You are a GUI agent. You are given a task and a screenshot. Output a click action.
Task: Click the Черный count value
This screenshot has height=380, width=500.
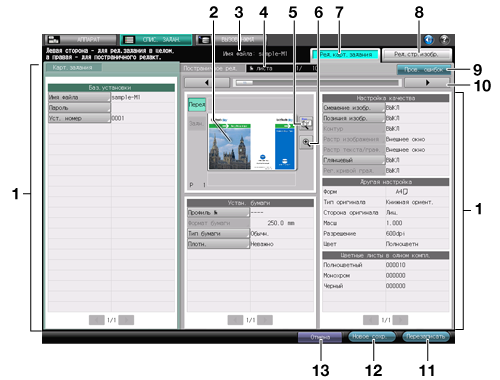click(x=396, y=286)
